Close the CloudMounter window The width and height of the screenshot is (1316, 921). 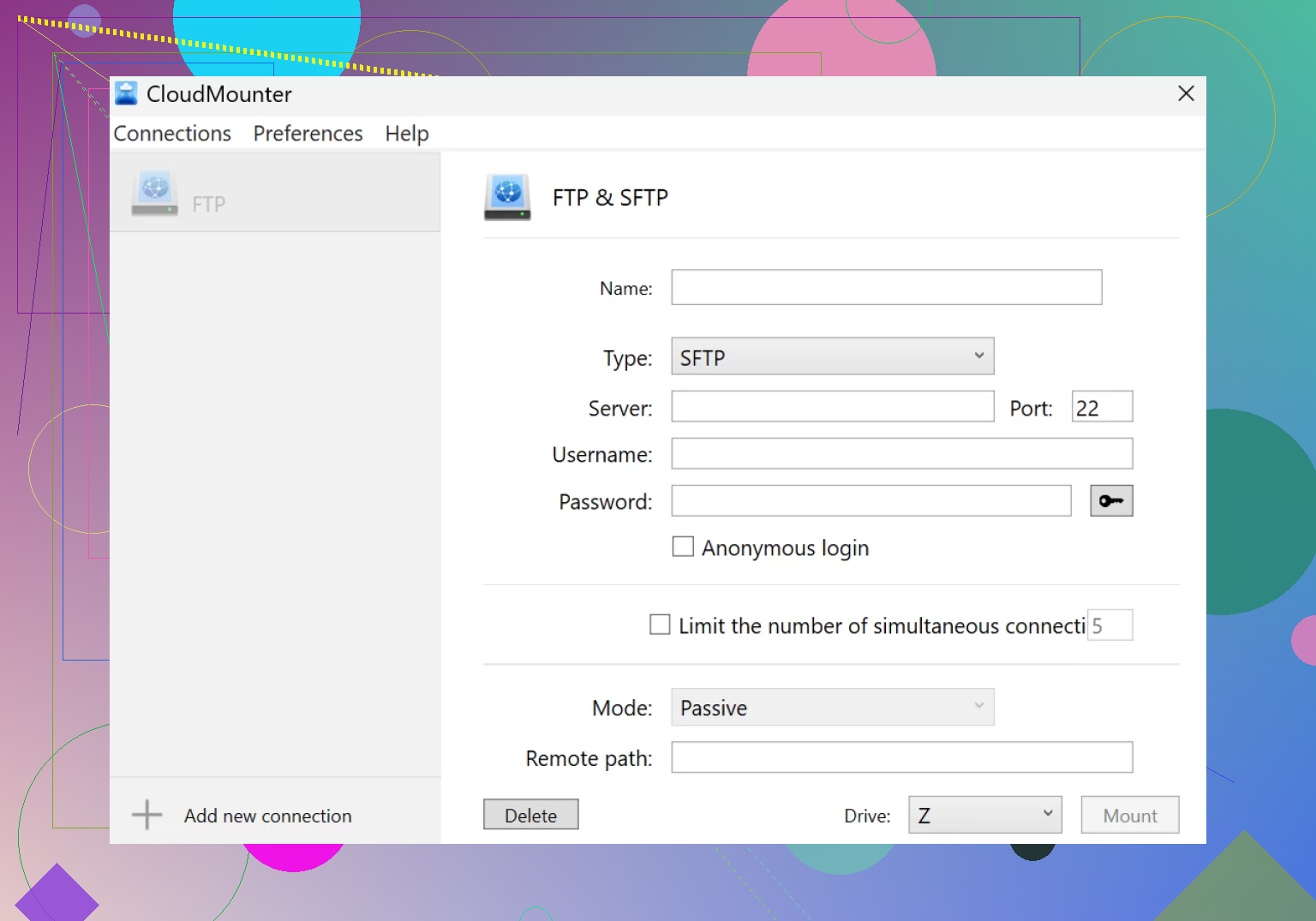[1186, 93]
